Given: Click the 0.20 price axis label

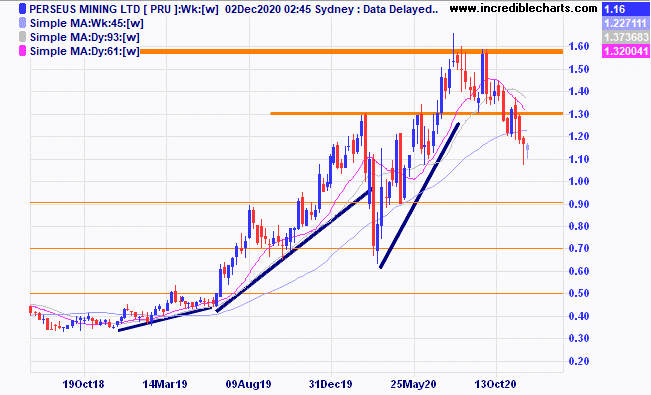Looking at the screenshot, I should pyautogui.click(x=579, y=361).
